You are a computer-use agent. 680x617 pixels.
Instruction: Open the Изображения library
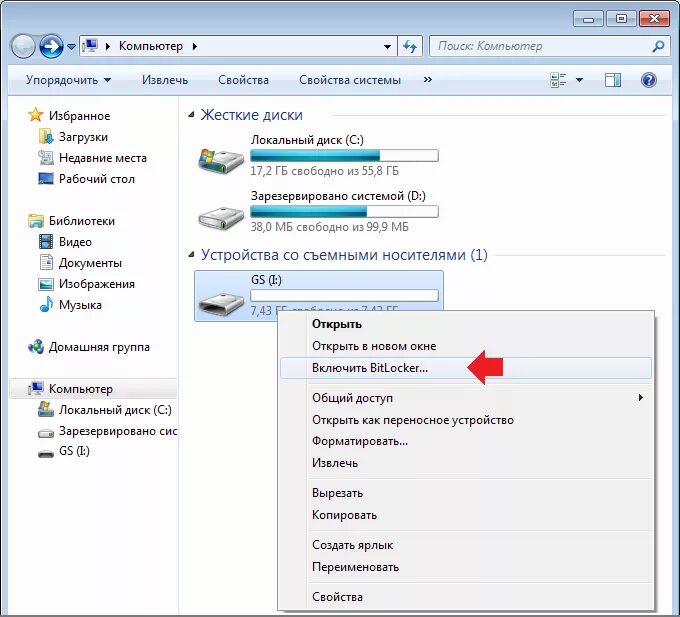tap(97, 284)
